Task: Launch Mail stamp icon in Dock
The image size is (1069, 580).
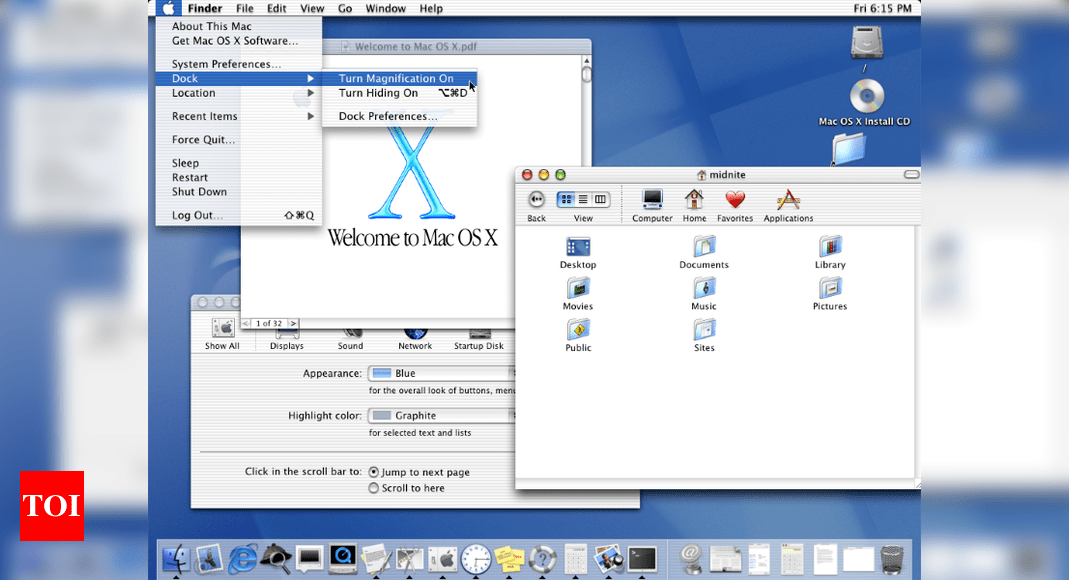Action: click(x=209, y=559)
